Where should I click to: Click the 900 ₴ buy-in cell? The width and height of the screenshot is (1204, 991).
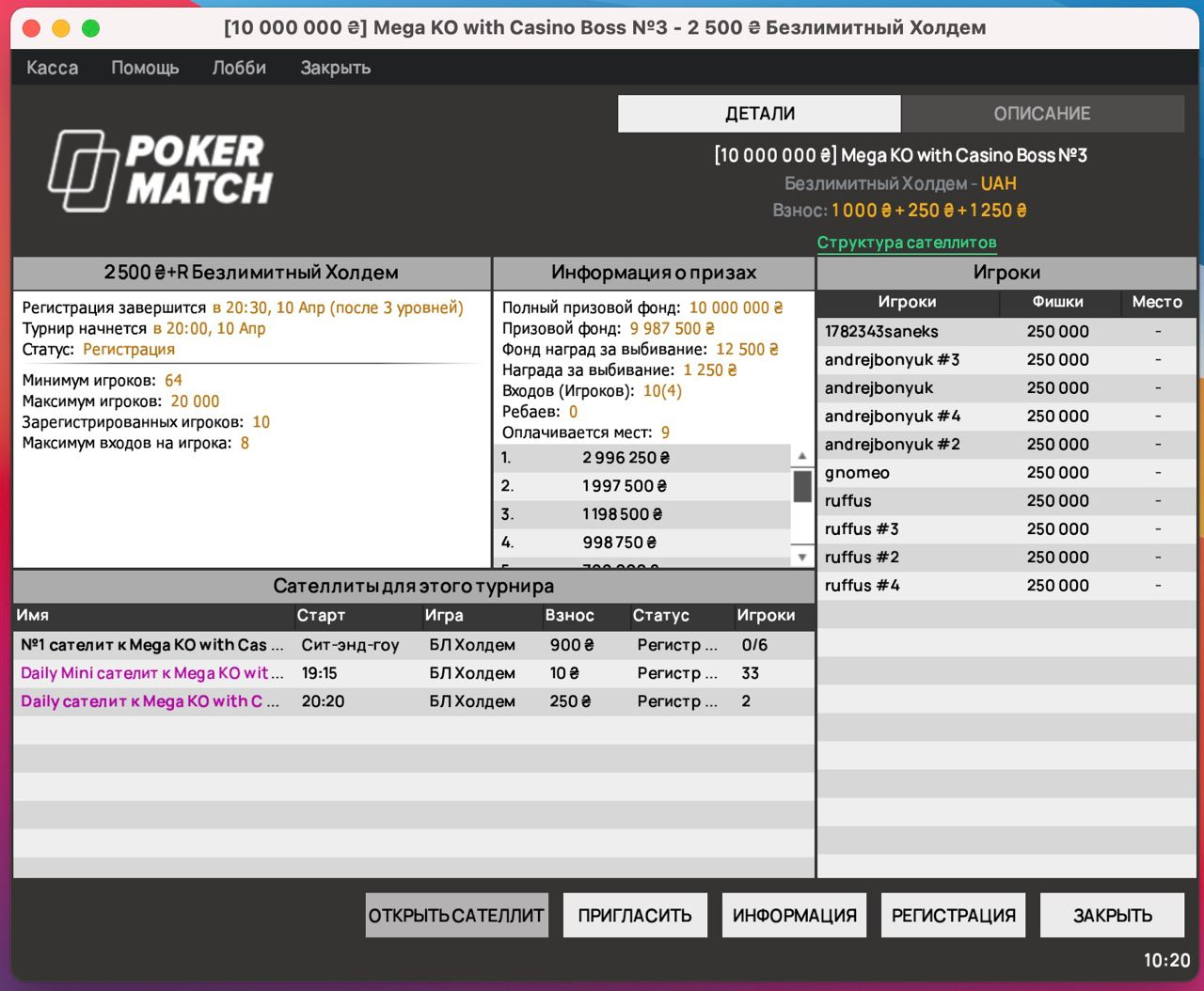pyautogui.click(x=572, y=645)
